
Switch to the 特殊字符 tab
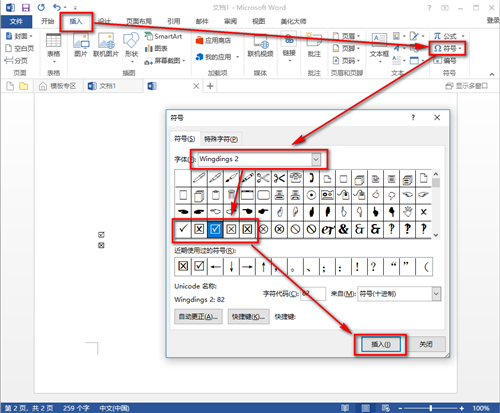click(221, 139)
